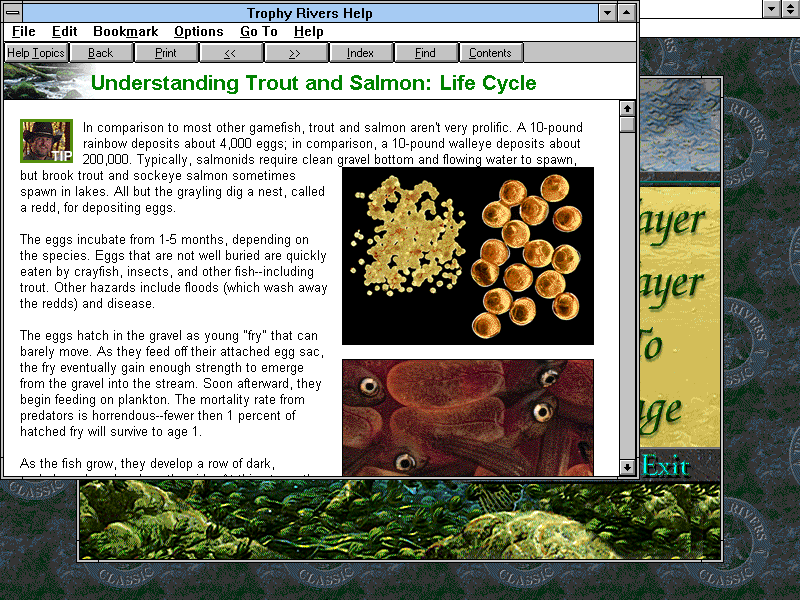
Task: Click the vertical scrollbar thumb
Action: click(x=627, y=125)
